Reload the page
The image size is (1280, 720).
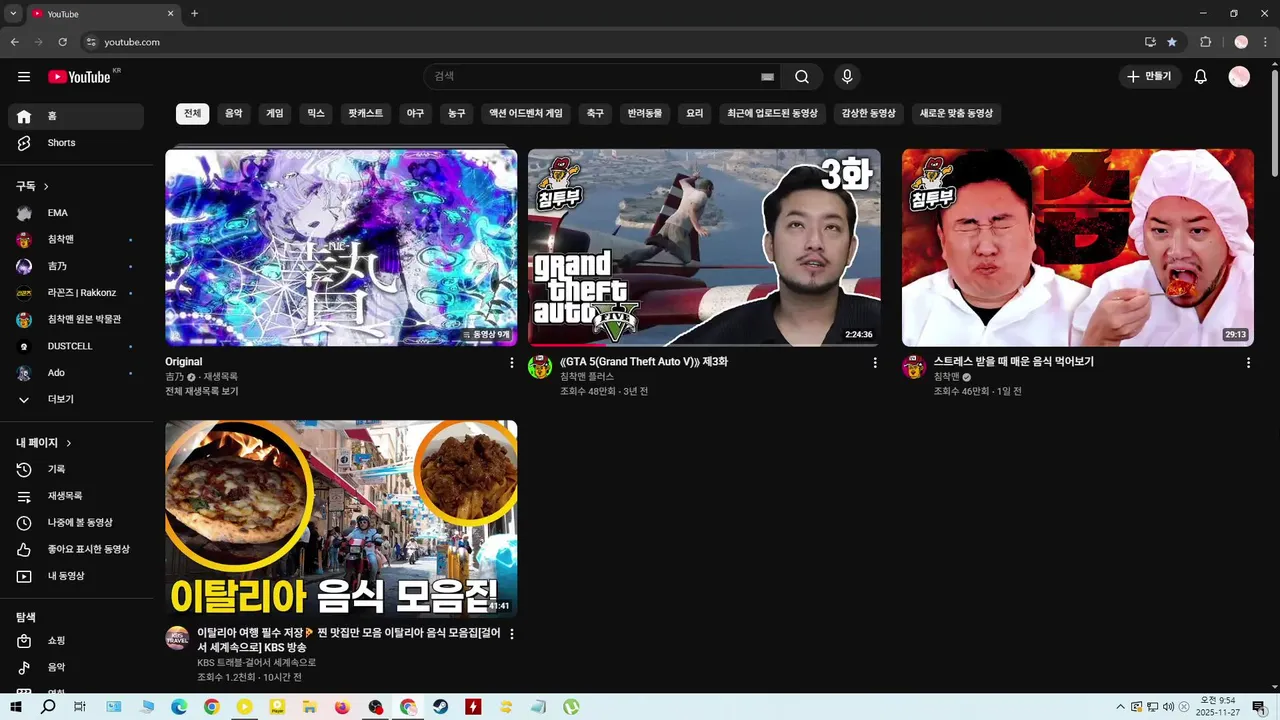(x=62, y=42)
